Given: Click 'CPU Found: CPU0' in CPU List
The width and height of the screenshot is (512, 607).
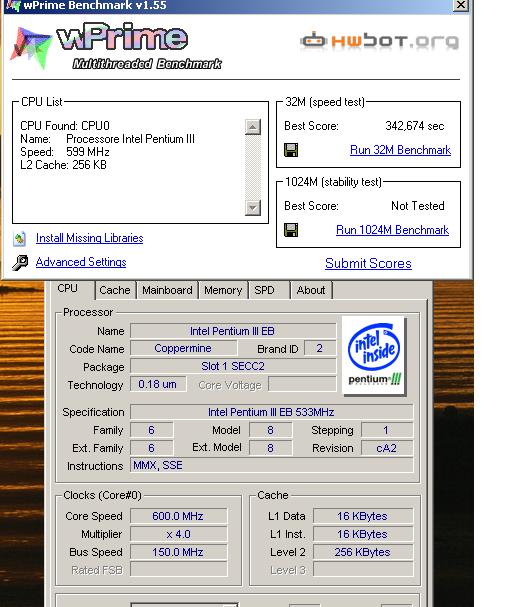Looking at the screenshot, I should [65, 126].
